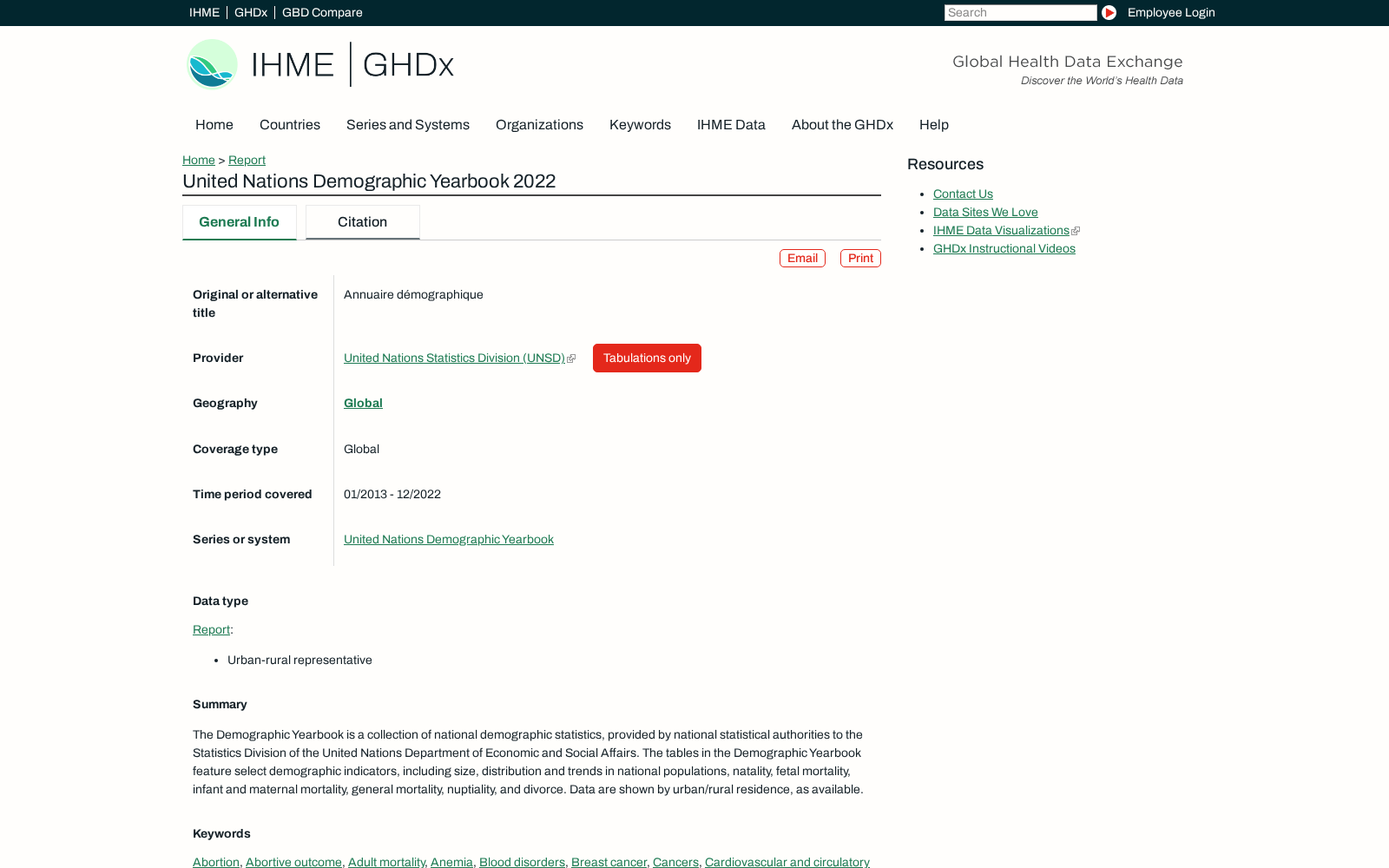
Task: Click the external link icon beside UNSD
Action: click(571, 358)
